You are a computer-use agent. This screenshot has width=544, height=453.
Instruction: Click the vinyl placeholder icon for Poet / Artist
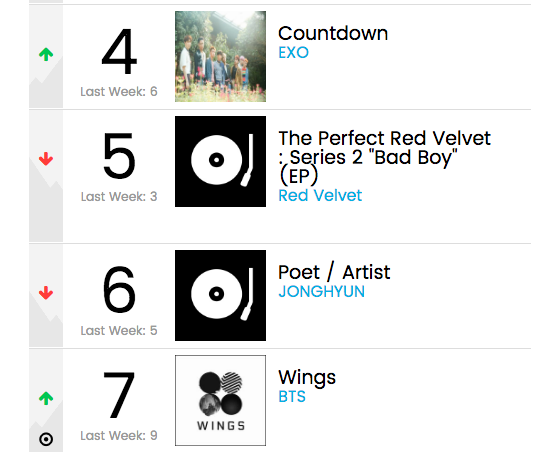click(220, 295)
